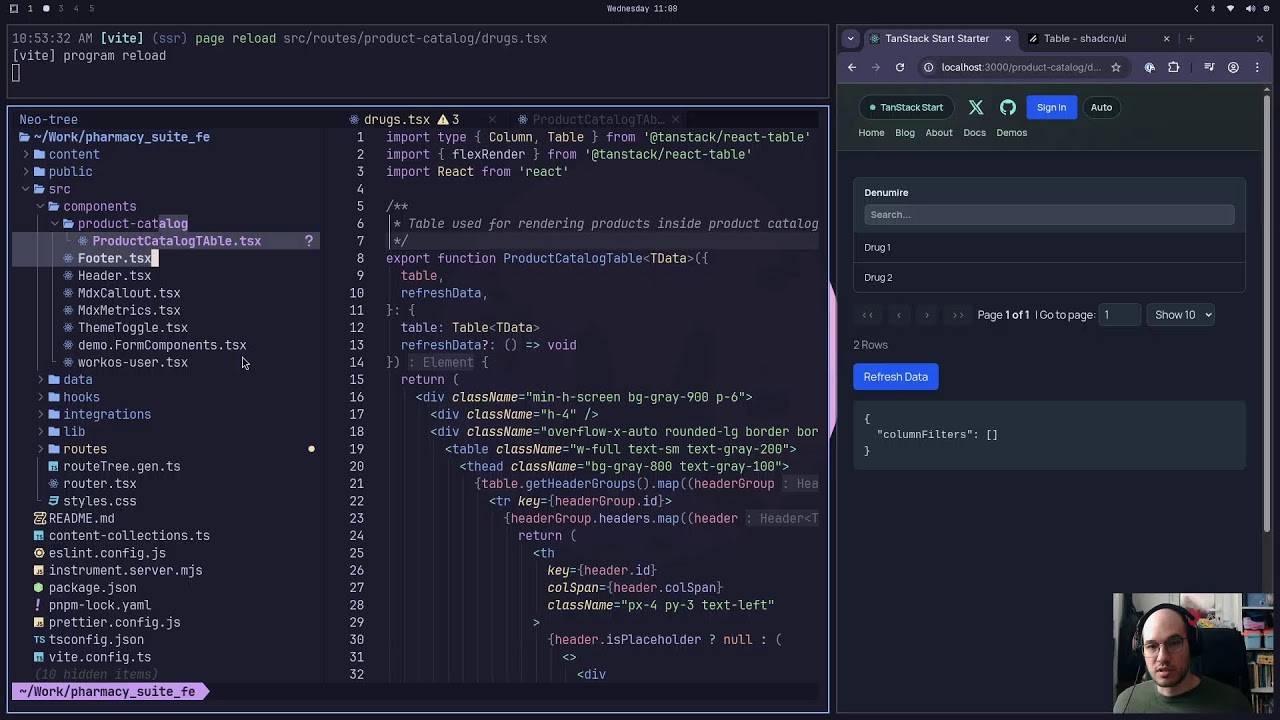Sort by the Denumire column header
This screenshot has width=1280, height=720.
(886, 192)
